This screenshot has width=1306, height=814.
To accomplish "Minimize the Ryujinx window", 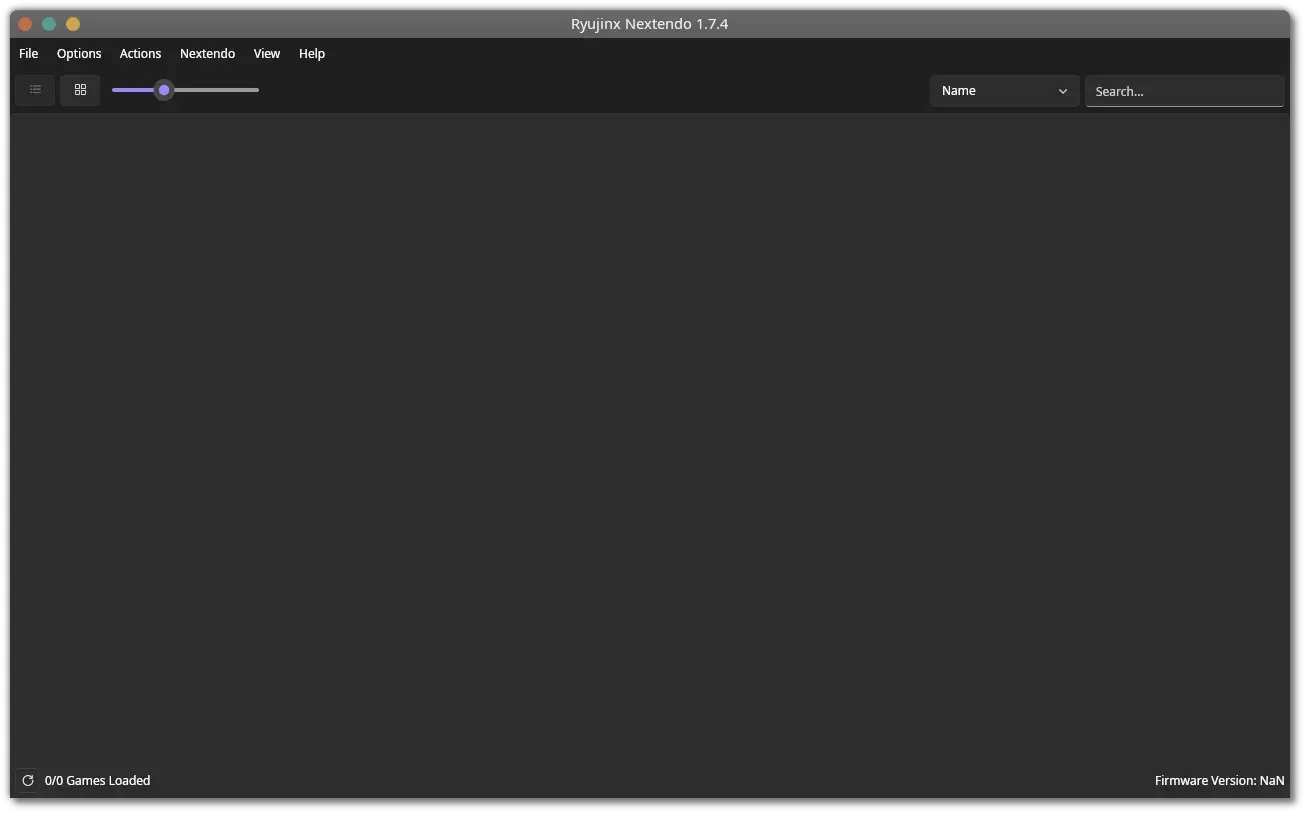I will pos(73,24).
